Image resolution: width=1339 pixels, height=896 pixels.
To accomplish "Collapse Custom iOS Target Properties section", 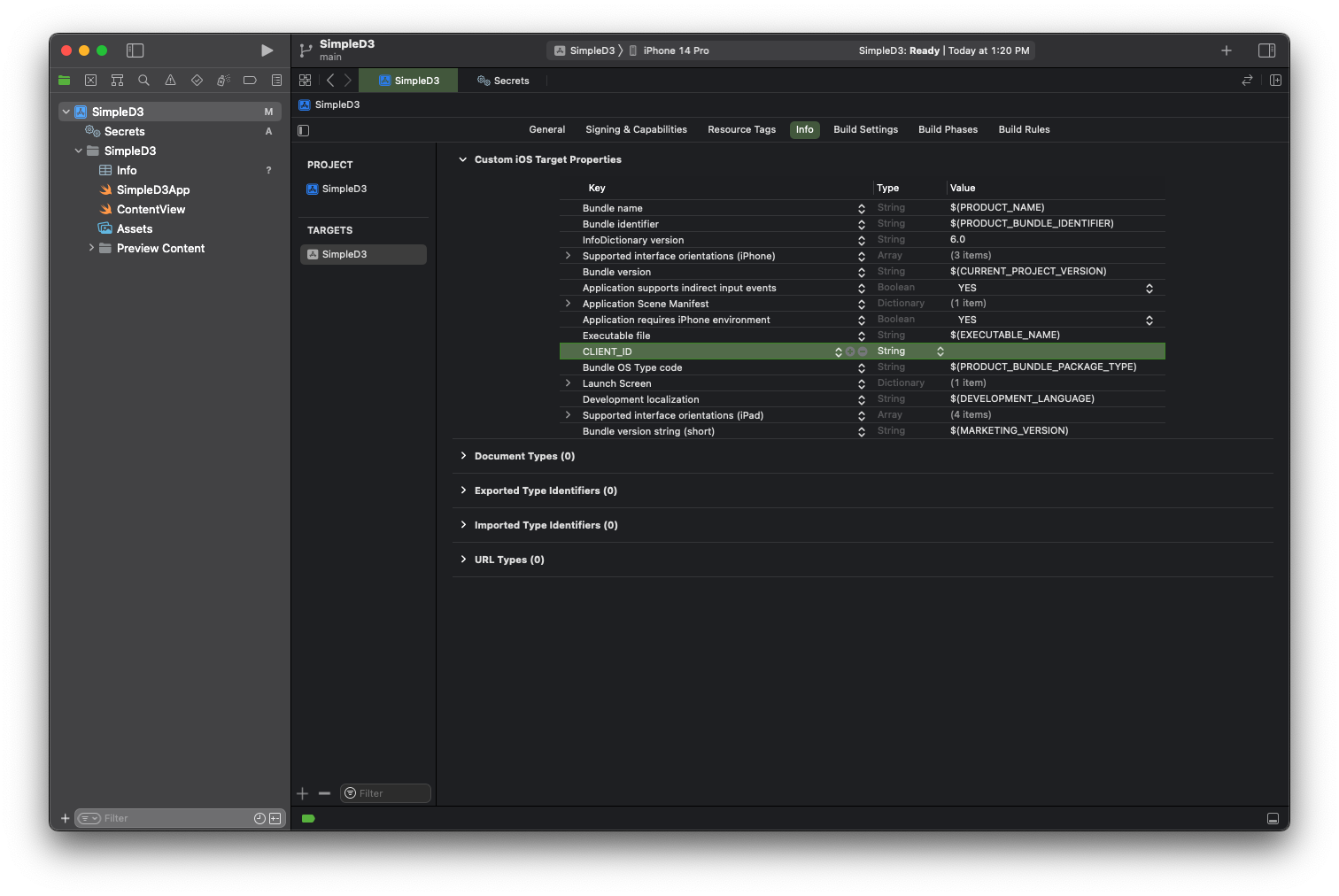I will point(462,159).
